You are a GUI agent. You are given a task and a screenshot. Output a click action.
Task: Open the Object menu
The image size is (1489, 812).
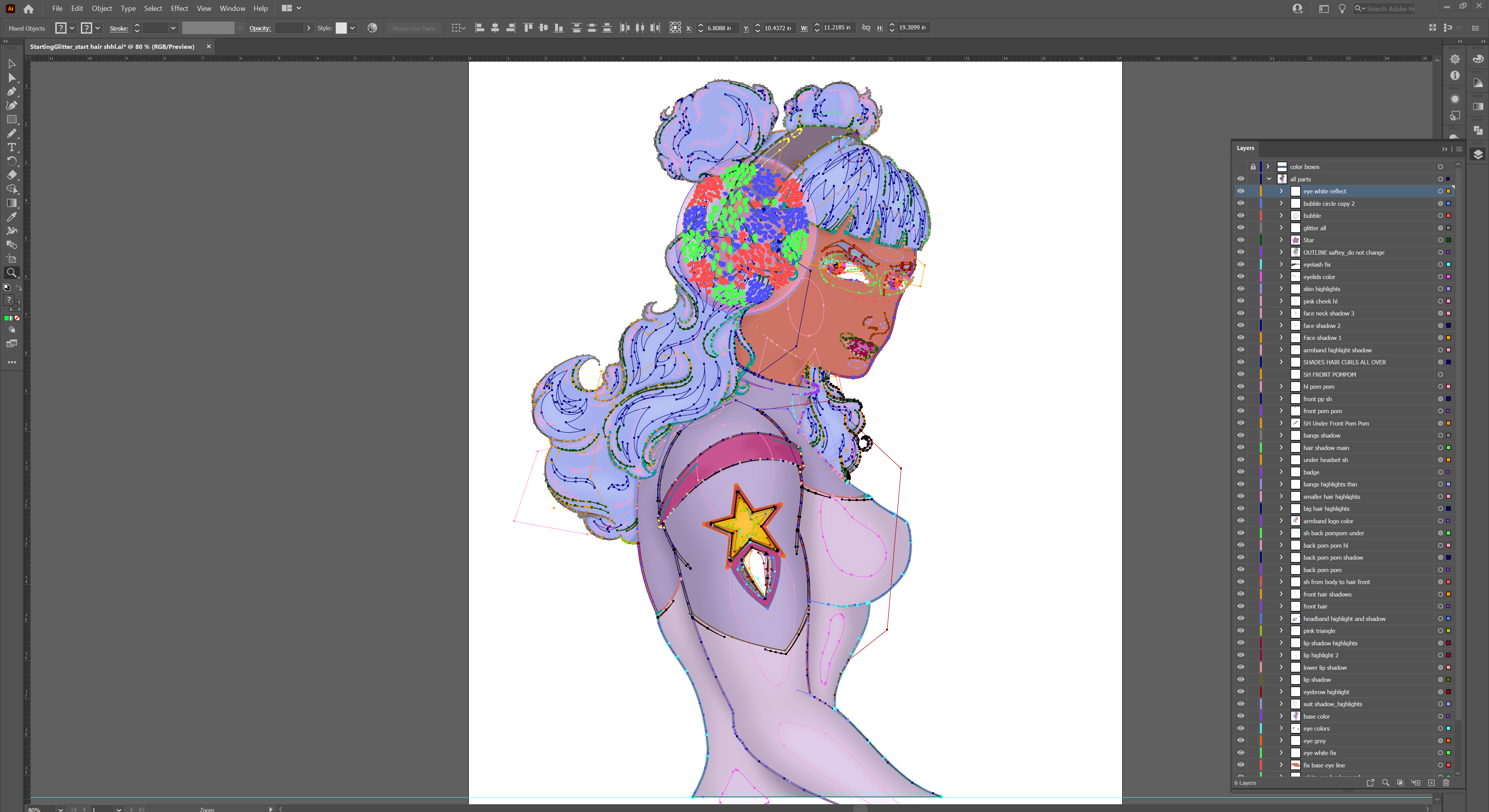[102, 8]
